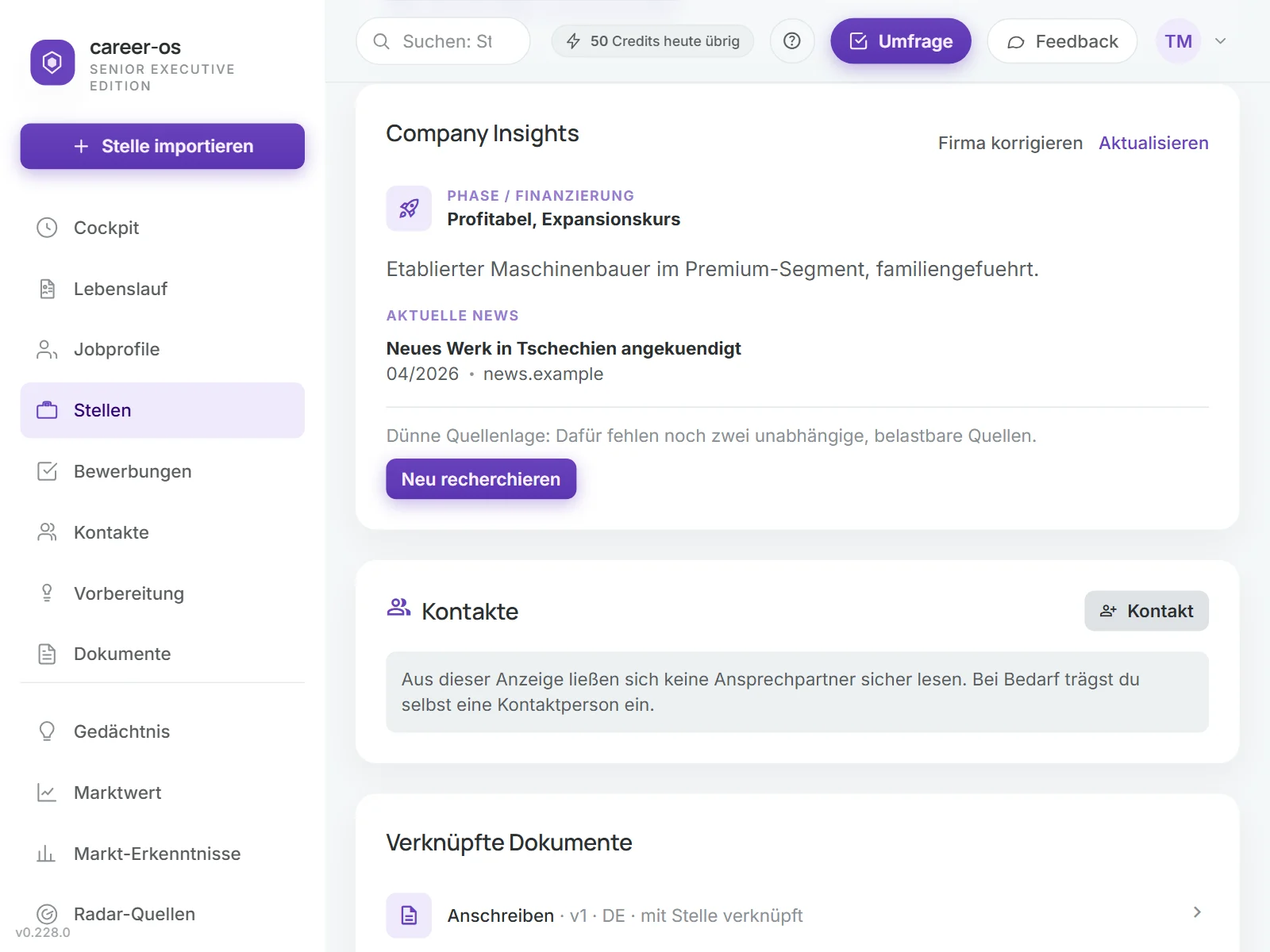Screen dimensions: 1270x952
Task: Open Dokumente in sidebar
Action: pos(163,654)
